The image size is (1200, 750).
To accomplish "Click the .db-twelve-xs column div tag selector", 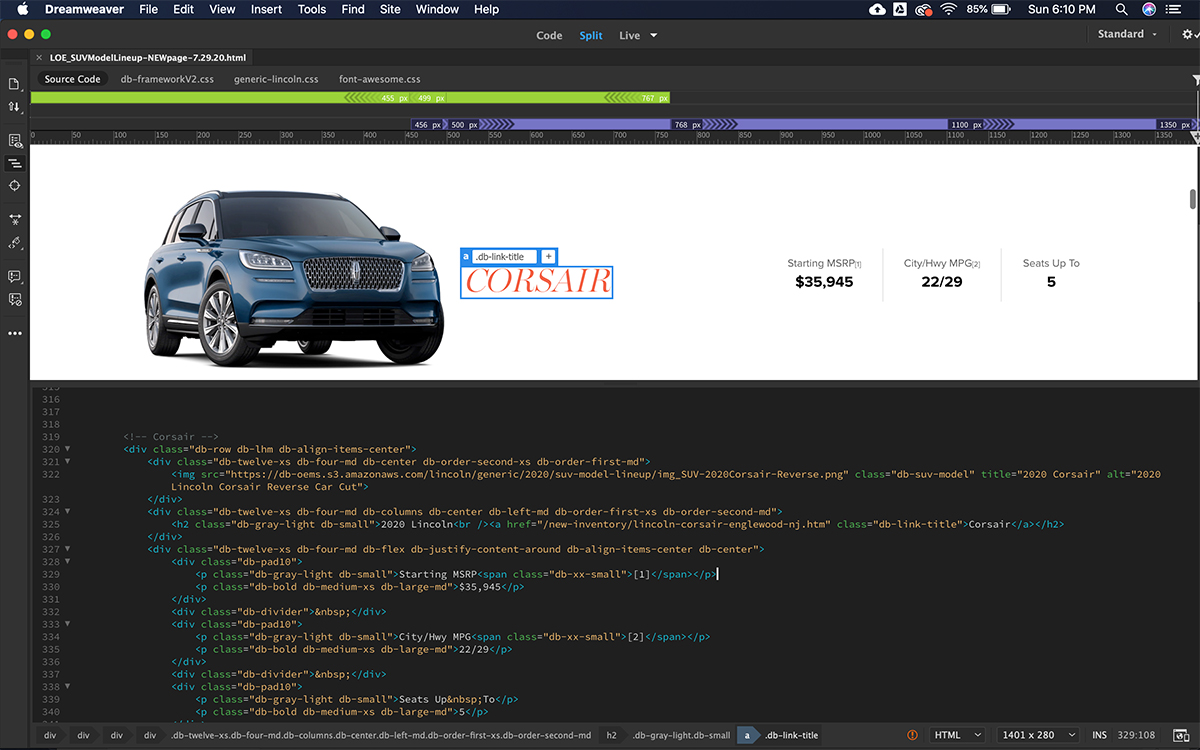I will coord(381,735).
